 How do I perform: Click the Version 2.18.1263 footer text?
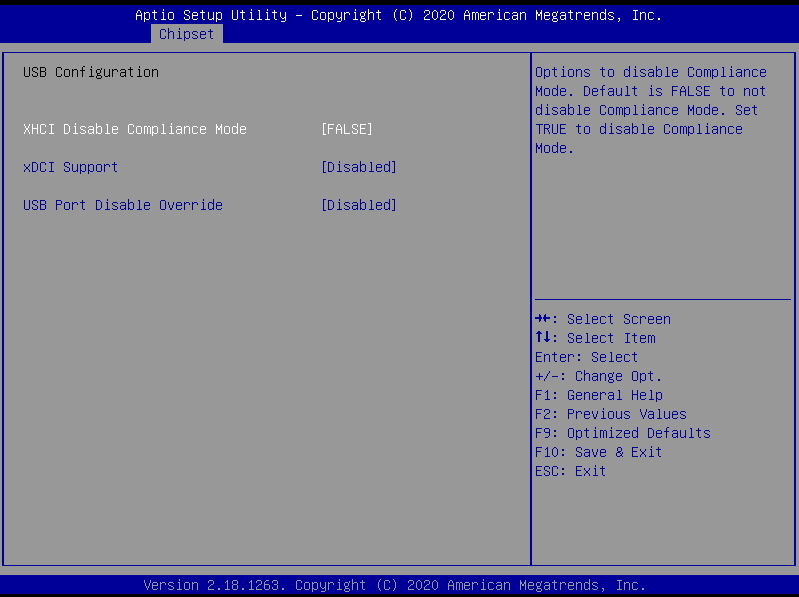click(x=394, y=585)
